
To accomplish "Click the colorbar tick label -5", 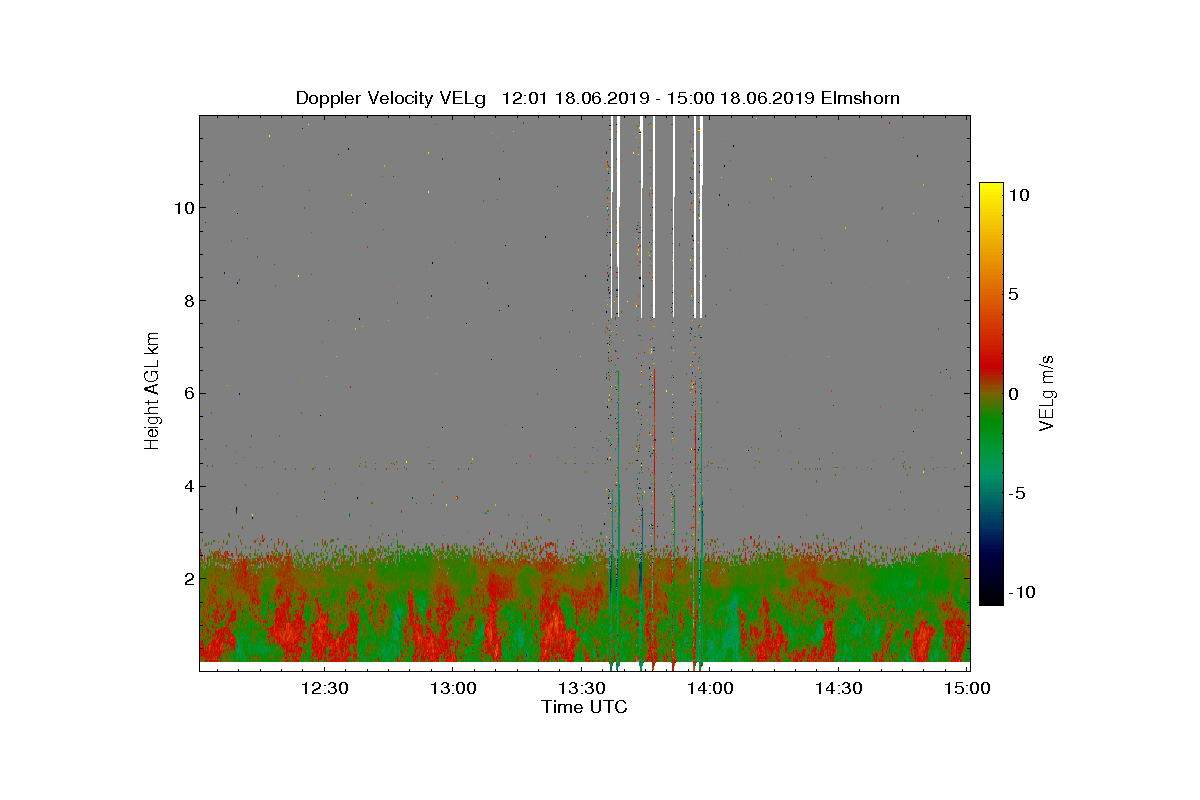I will [1017, 493].
